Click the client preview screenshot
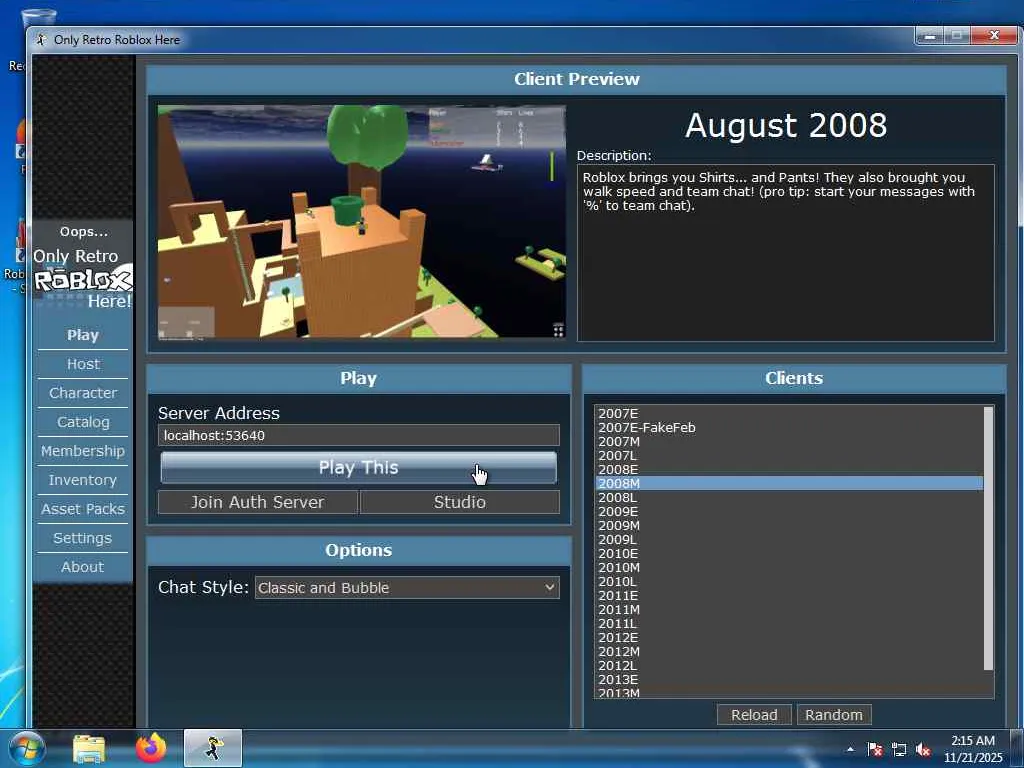Image resolution: width=1024 pixels, height=768 pixels. [x=362, y=222]
